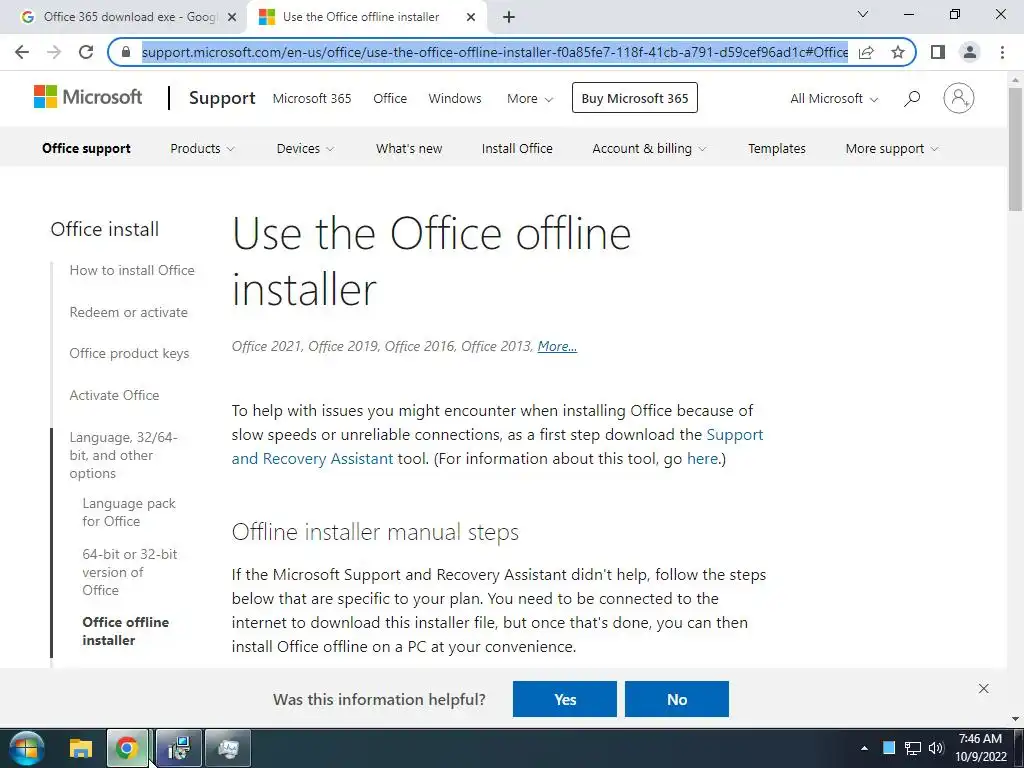The height and width of the screenshot is (768, 1024).
Task: Open the Windows Start button
Action: pos(26,748)
